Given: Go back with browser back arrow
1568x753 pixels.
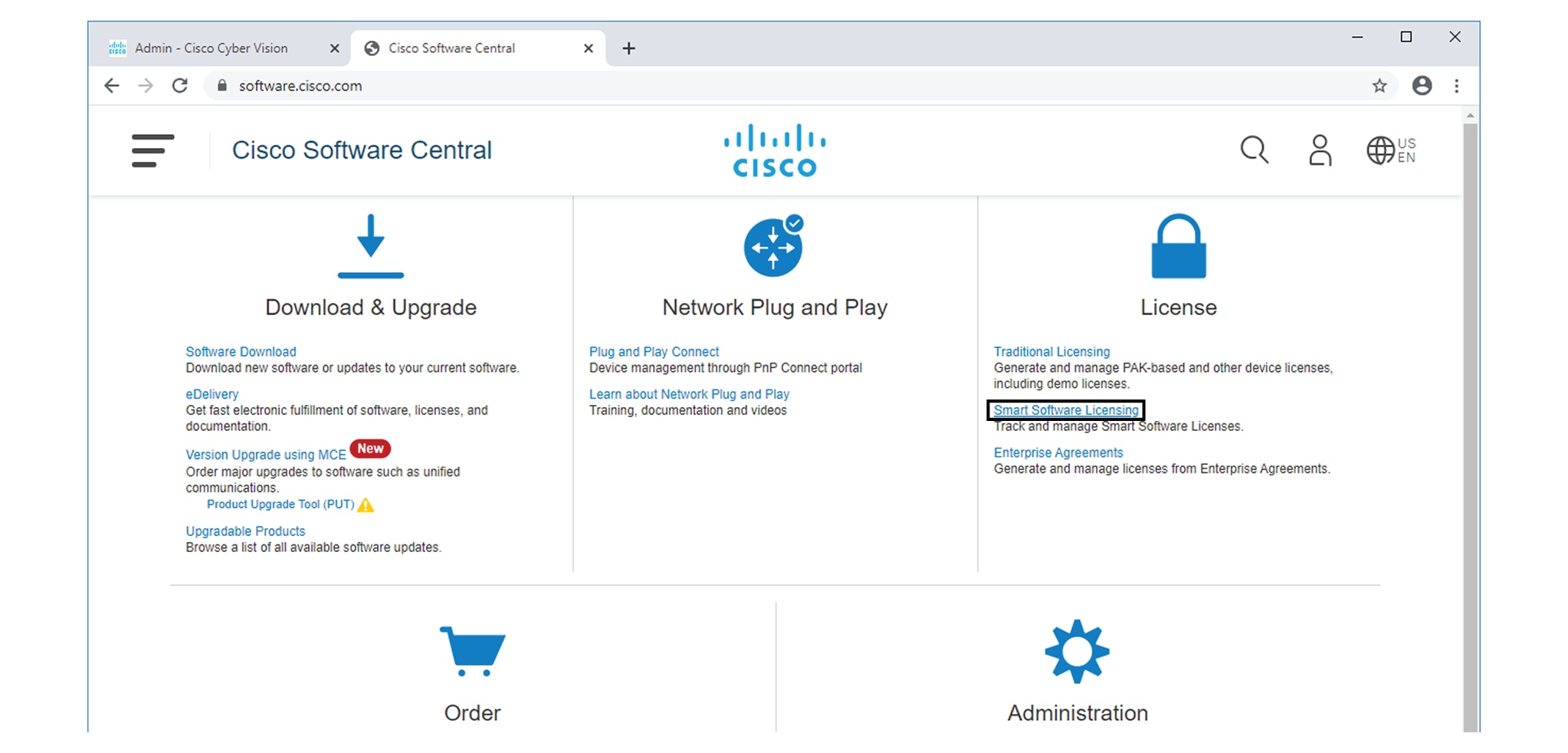Looking at the screenshot, I should [112, 86].
